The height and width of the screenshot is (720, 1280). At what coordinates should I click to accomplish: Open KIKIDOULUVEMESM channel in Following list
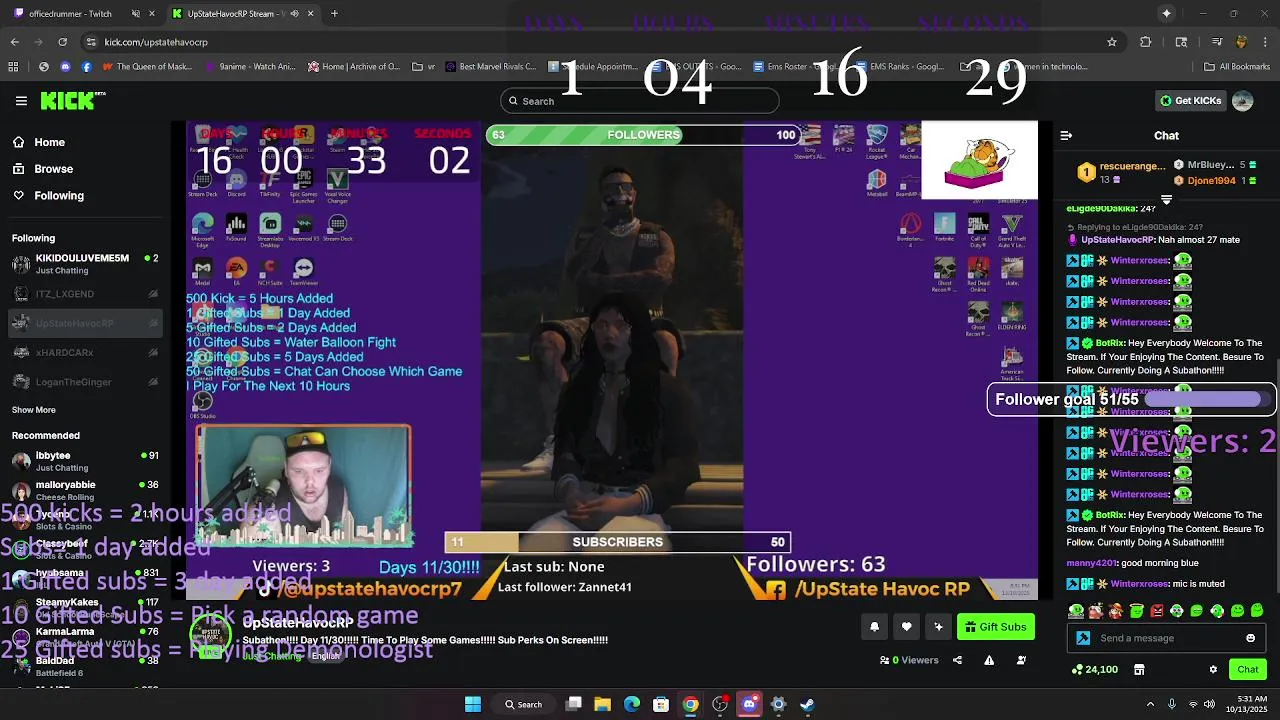(x=85, y=264)
